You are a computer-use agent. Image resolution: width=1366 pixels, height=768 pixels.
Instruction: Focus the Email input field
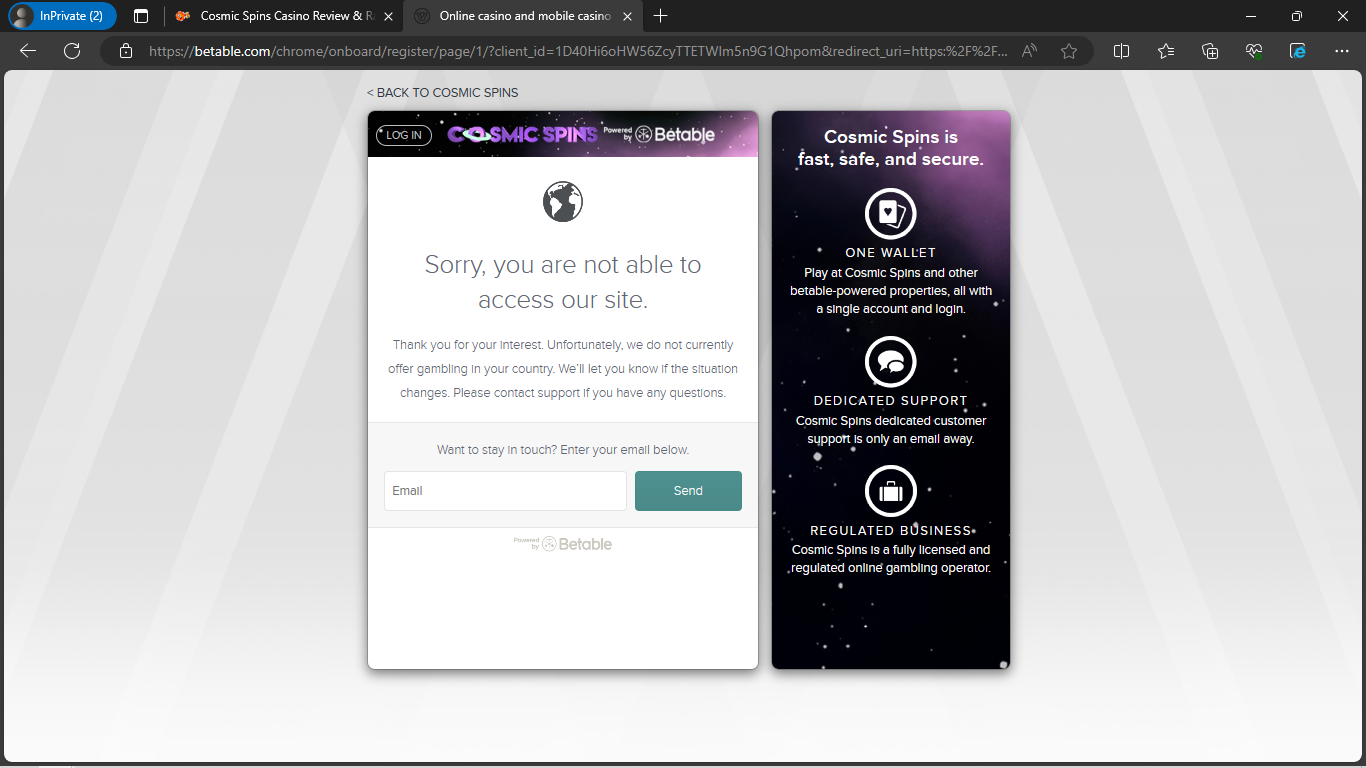[x=505, y=491]
